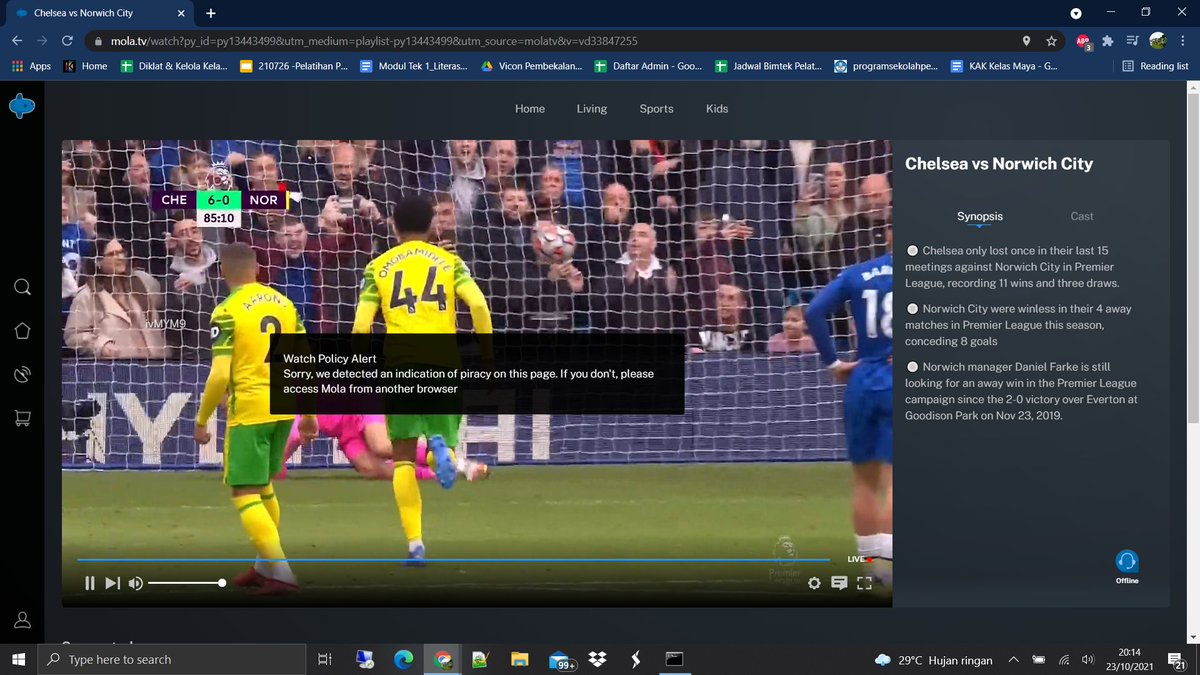This screenshot has width=1200, height=675.
Task: Bookmark this page with star icon
Action: [1051, 41]
